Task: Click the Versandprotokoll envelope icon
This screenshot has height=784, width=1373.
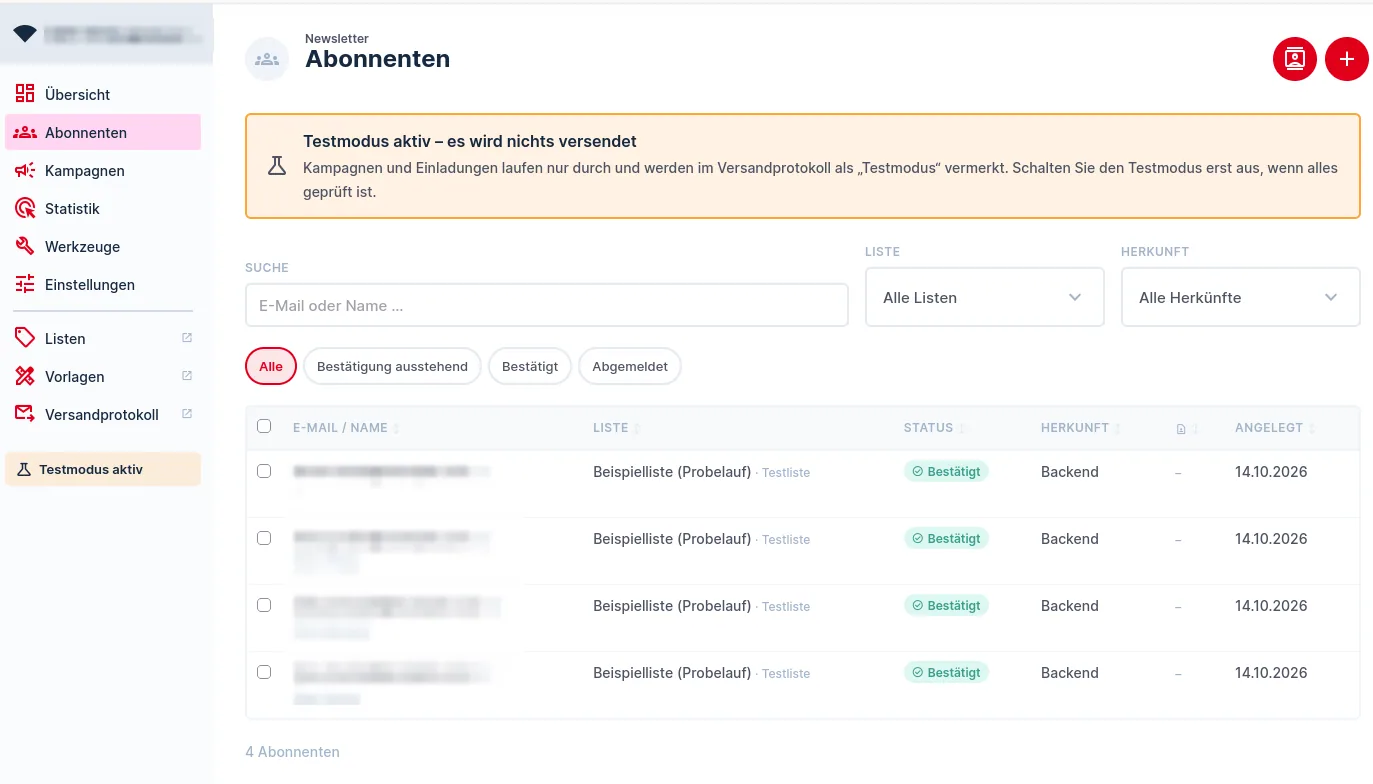Action: pyautogui.click(x=25, y=414)
